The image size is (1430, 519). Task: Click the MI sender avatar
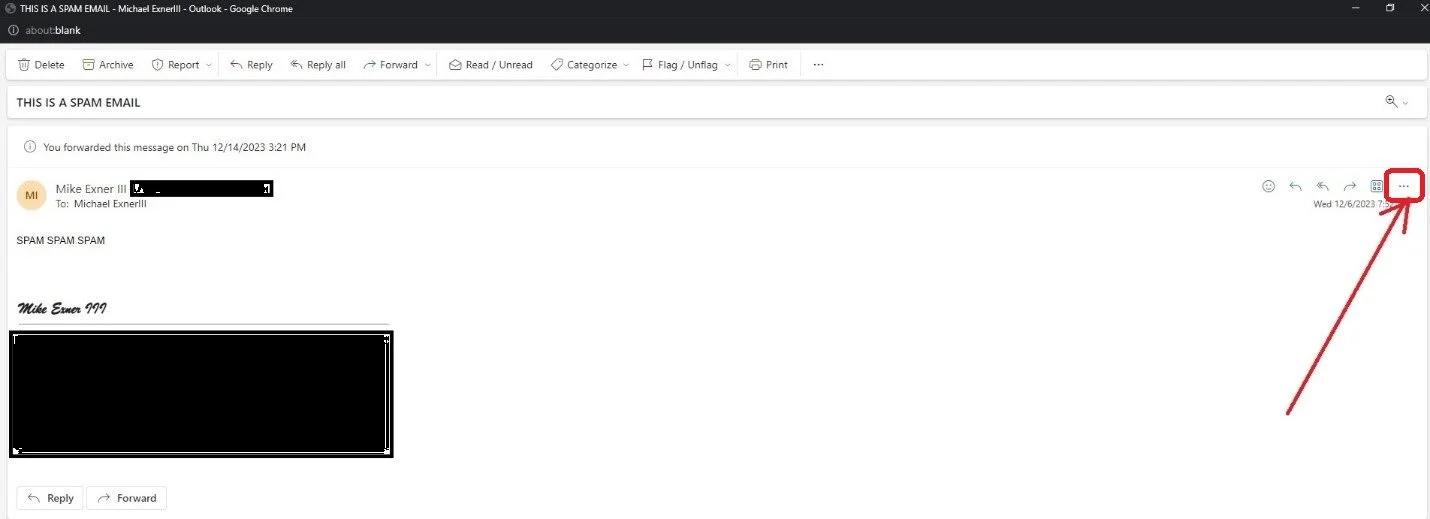31,195
